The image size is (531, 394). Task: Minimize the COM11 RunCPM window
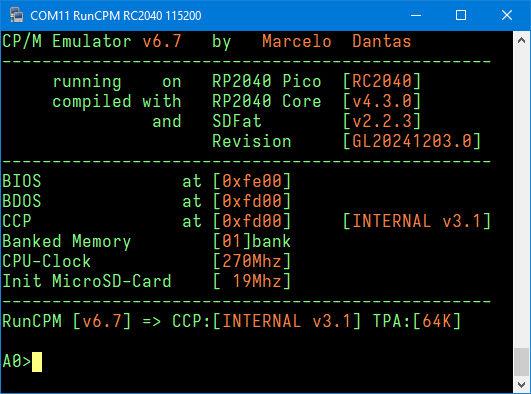click(416, 15)
